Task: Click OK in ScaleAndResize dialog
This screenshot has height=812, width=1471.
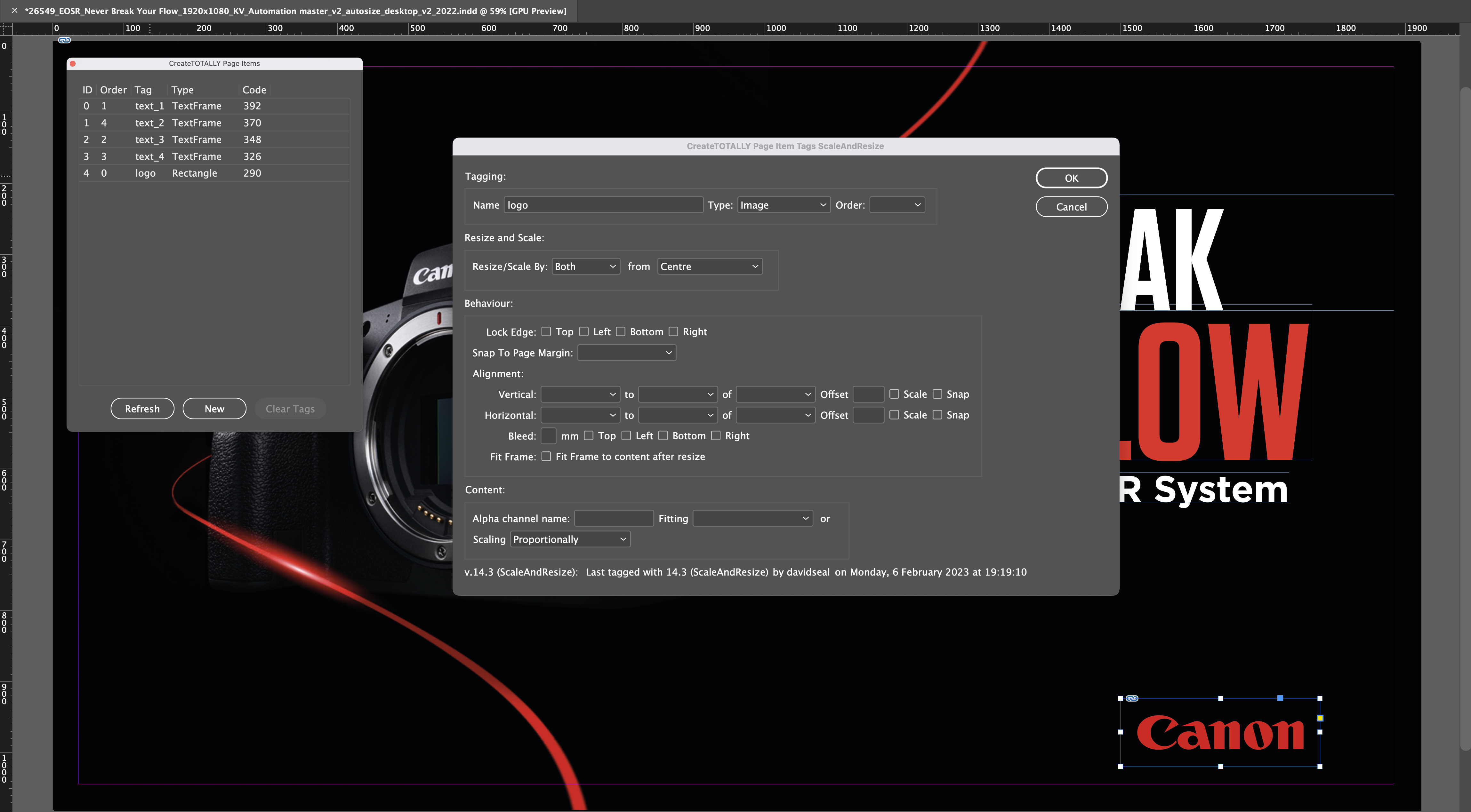Action: pyautogui.click(x=1071, y=178)
